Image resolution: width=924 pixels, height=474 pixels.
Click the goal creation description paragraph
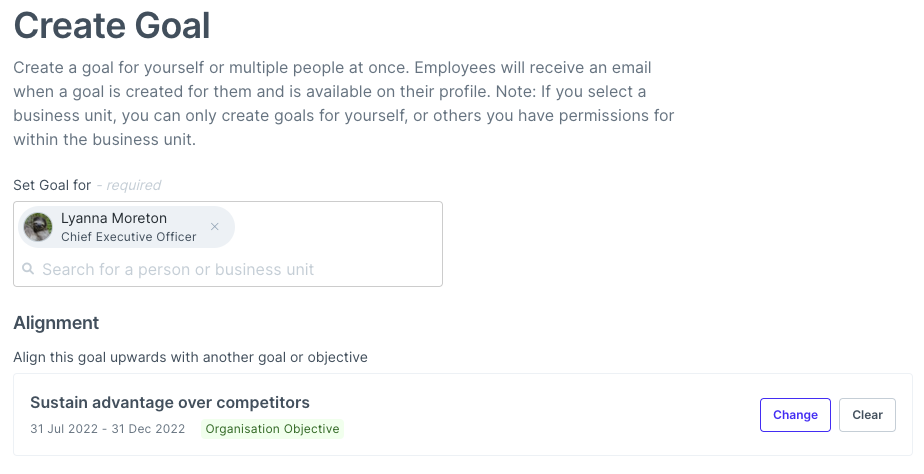[344, 104]
